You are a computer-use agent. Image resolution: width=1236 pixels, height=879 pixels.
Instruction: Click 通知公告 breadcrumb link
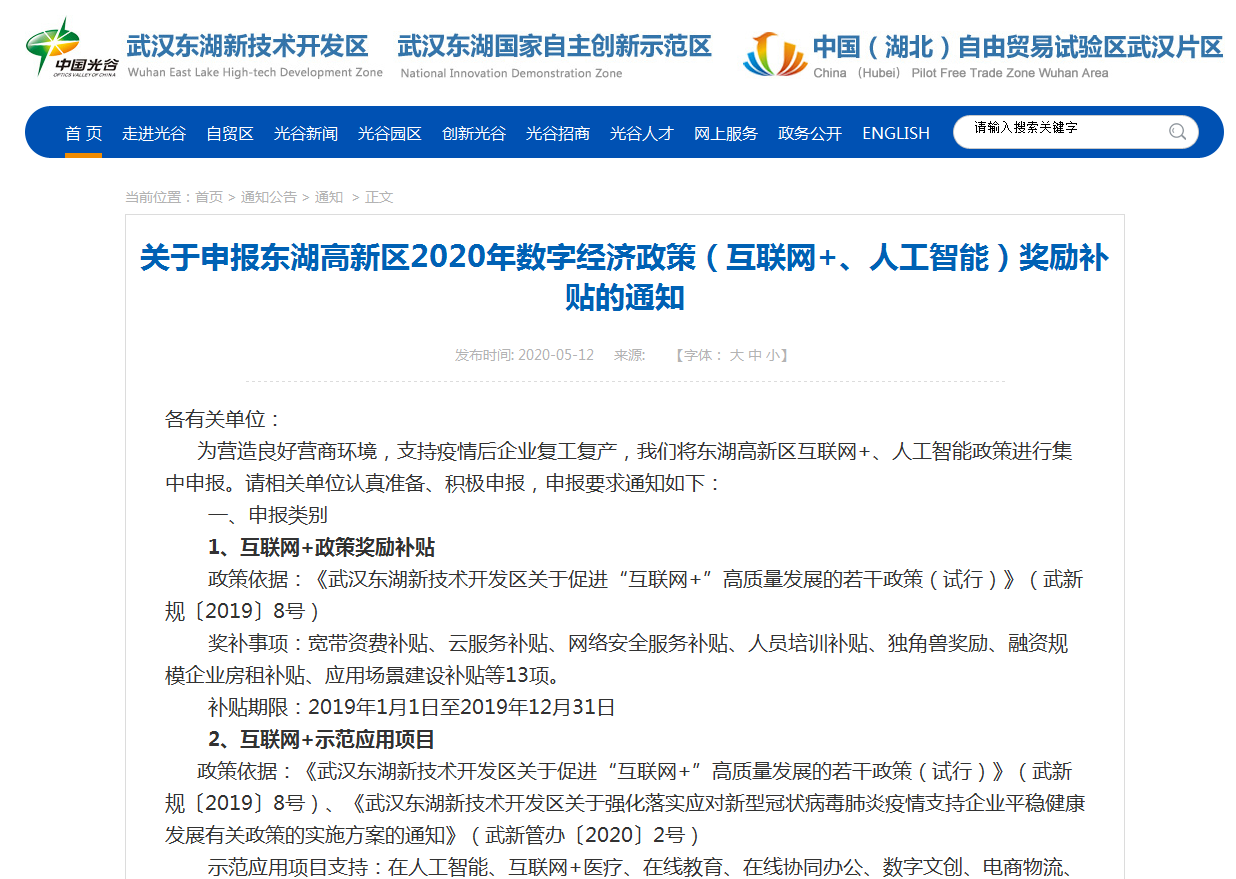pyautogui.click(x=268, y=197)
